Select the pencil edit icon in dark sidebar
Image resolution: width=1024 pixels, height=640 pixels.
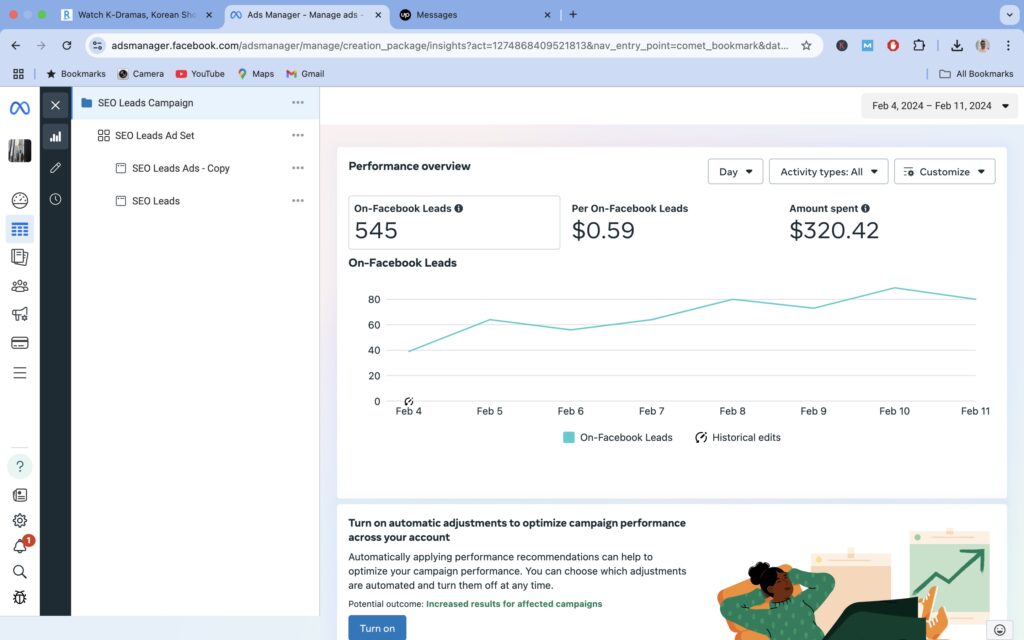coord(56,168)
